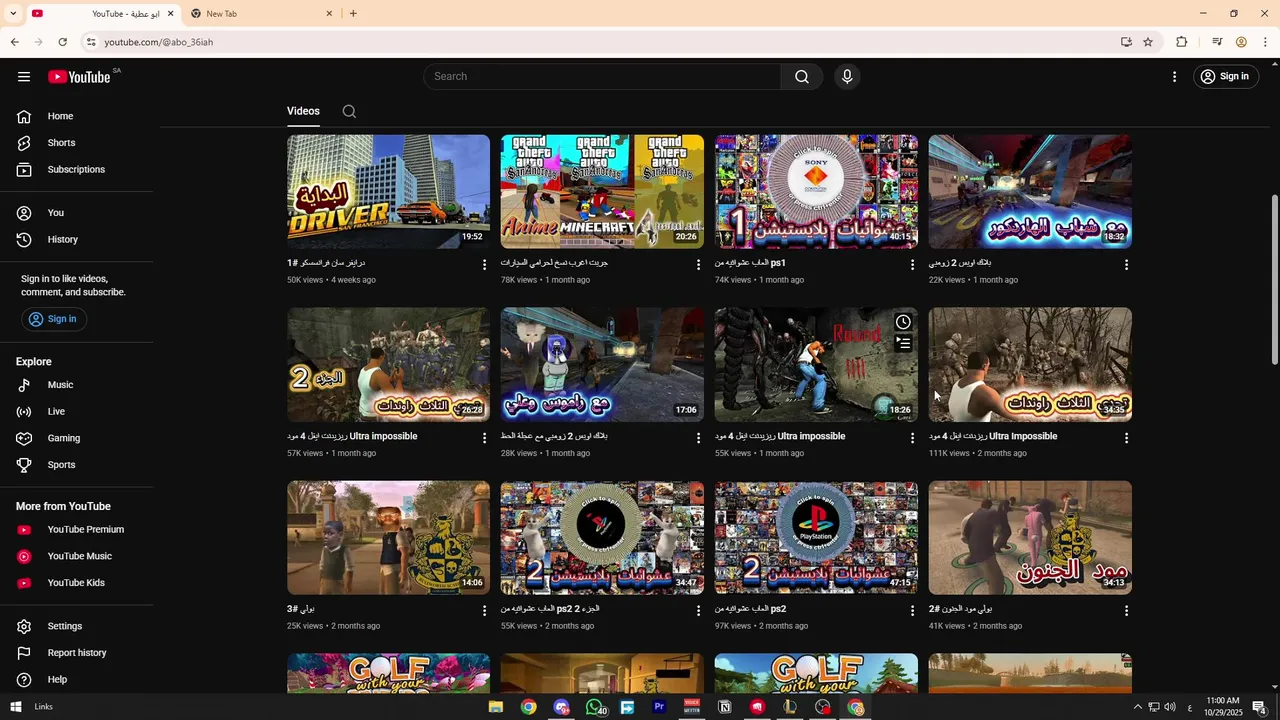Viewport: 1280px width, 720px height.
Task: Open Windows Start menu
Action: pos(15,707)
